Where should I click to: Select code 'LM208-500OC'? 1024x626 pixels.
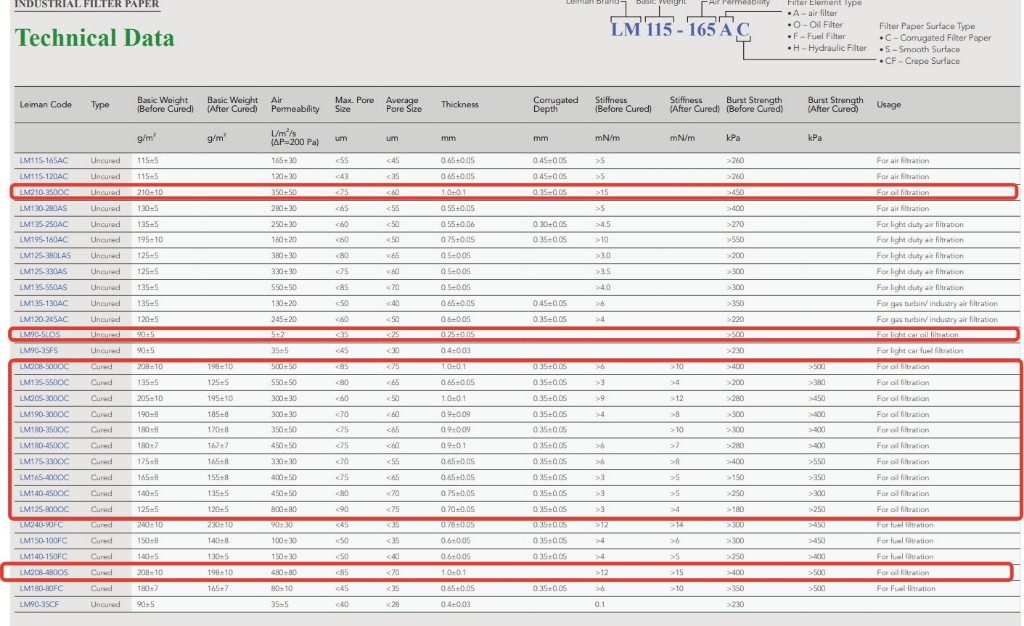pos(44,367)
